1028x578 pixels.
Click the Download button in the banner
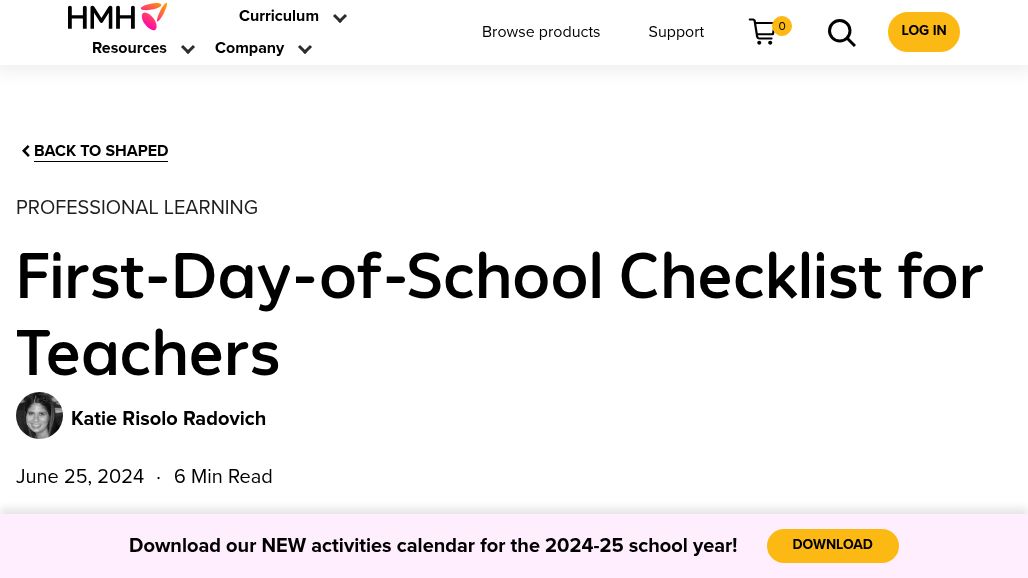(832, 546)
